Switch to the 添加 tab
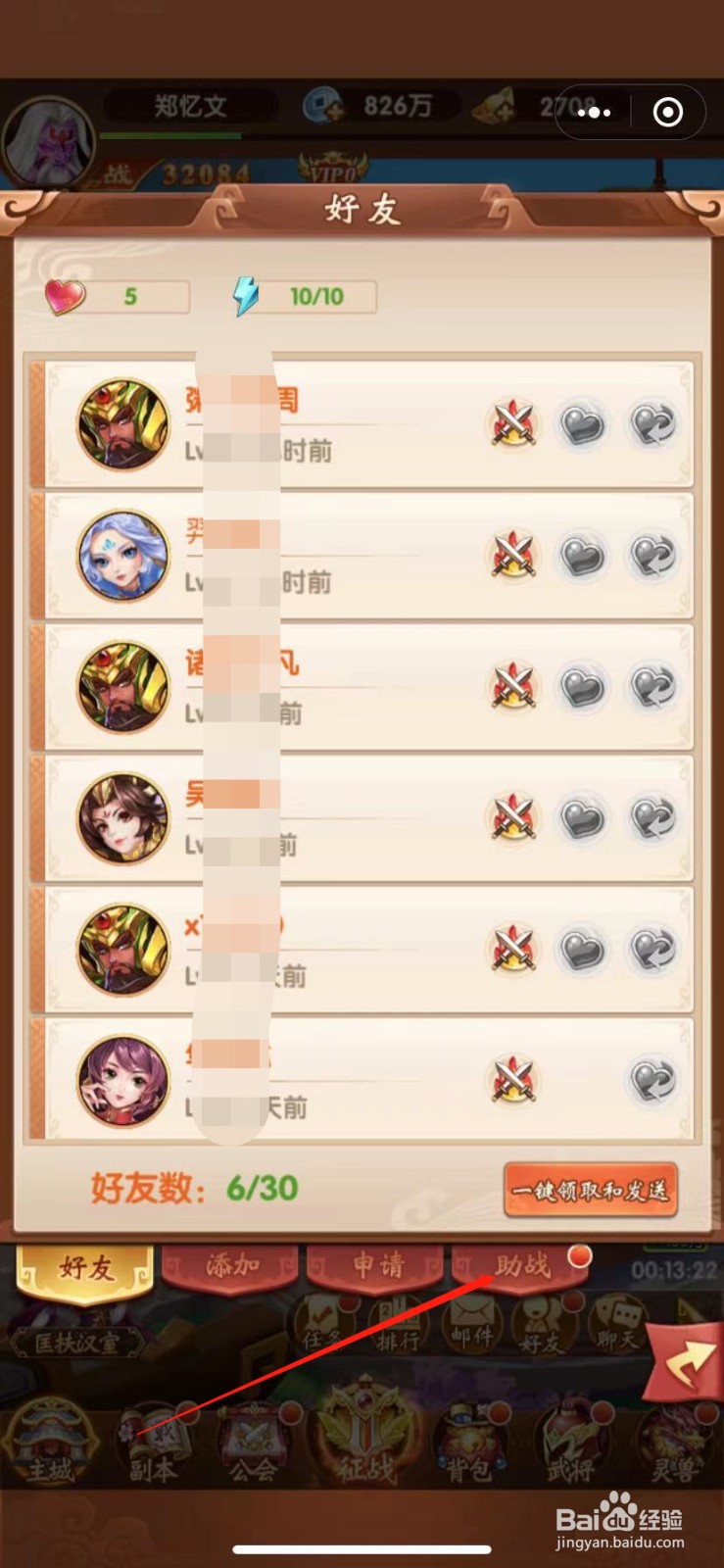Screen dimensions: 724x1568 coord(231,1266)
